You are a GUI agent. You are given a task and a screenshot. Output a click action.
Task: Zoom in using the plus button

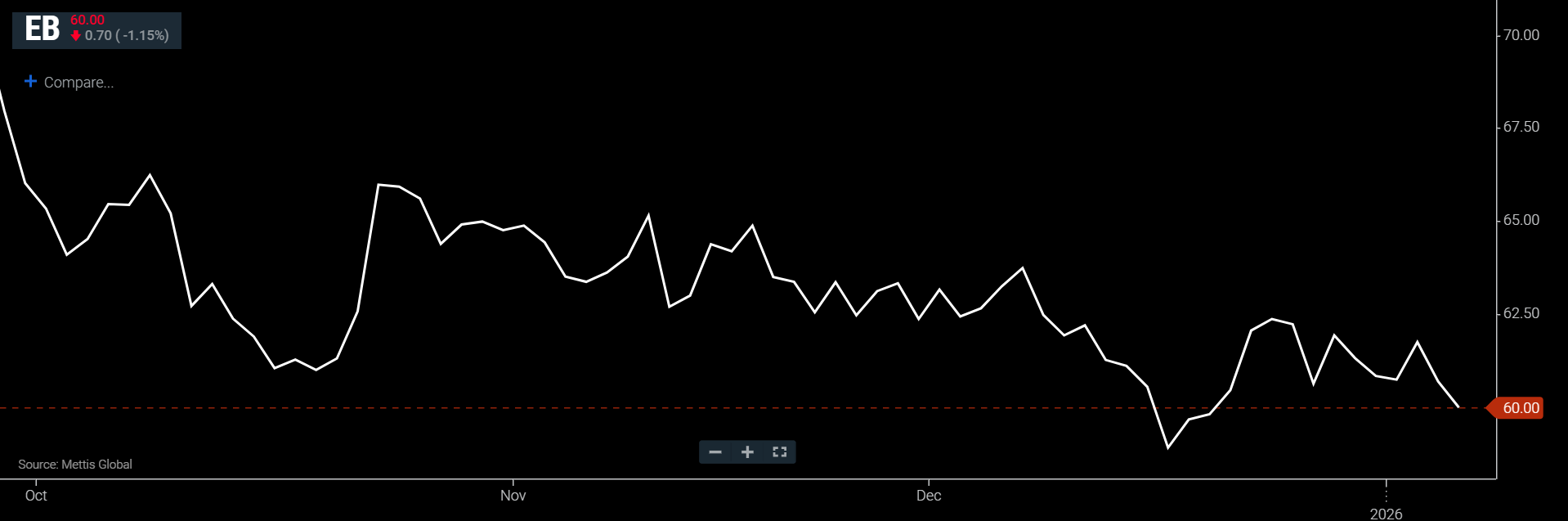747,452
